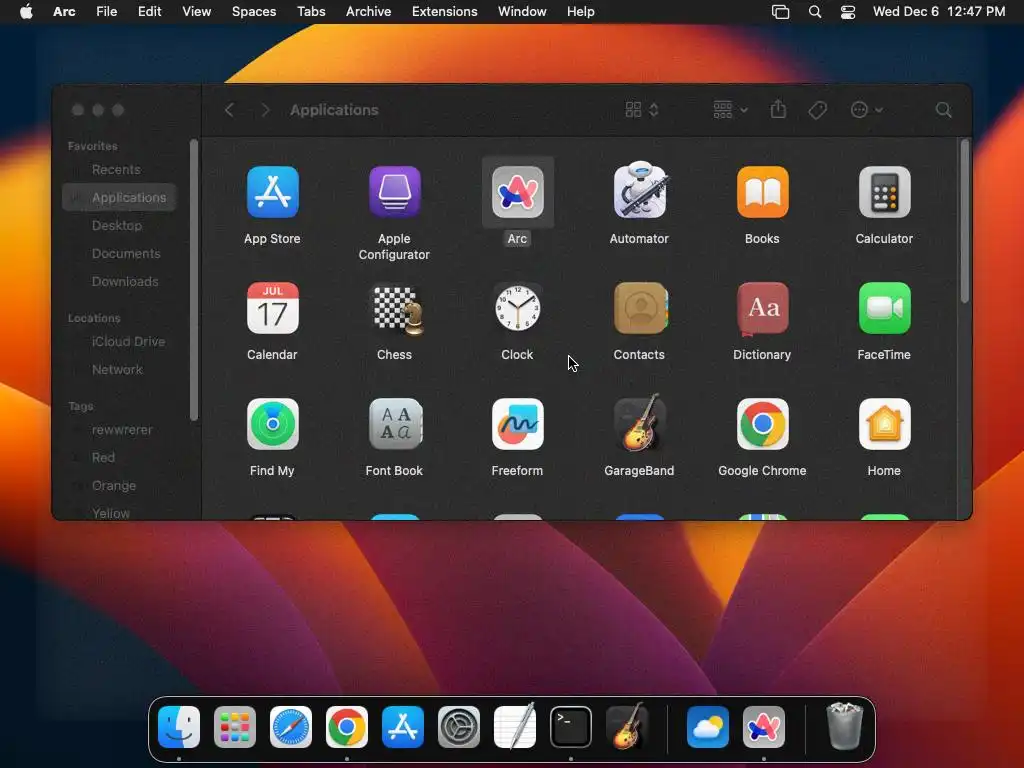
Task: Select the FaceTime app icon
Action: [884, 308]
